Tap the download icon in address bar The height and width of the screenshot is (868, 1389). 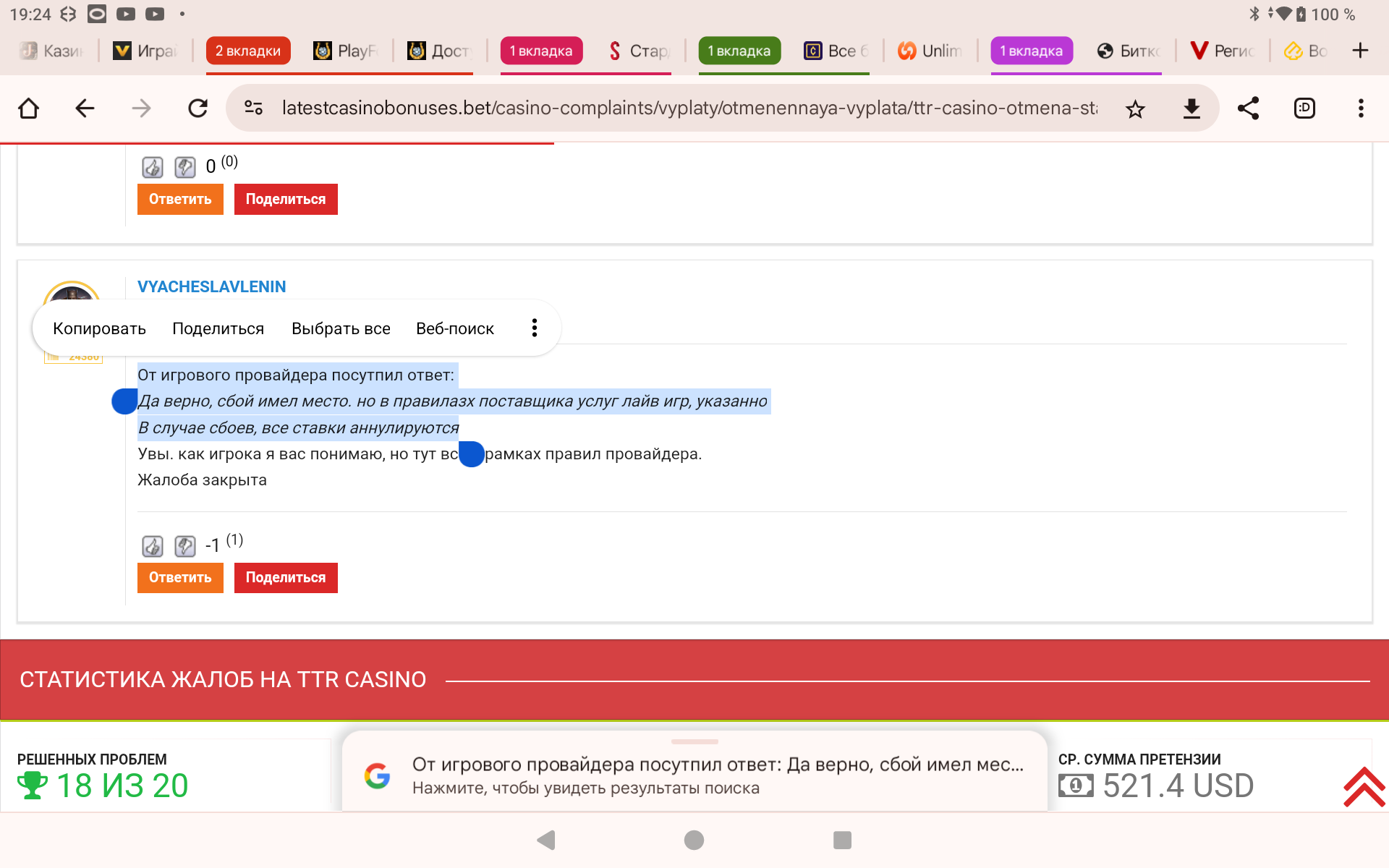(1191, 109)
